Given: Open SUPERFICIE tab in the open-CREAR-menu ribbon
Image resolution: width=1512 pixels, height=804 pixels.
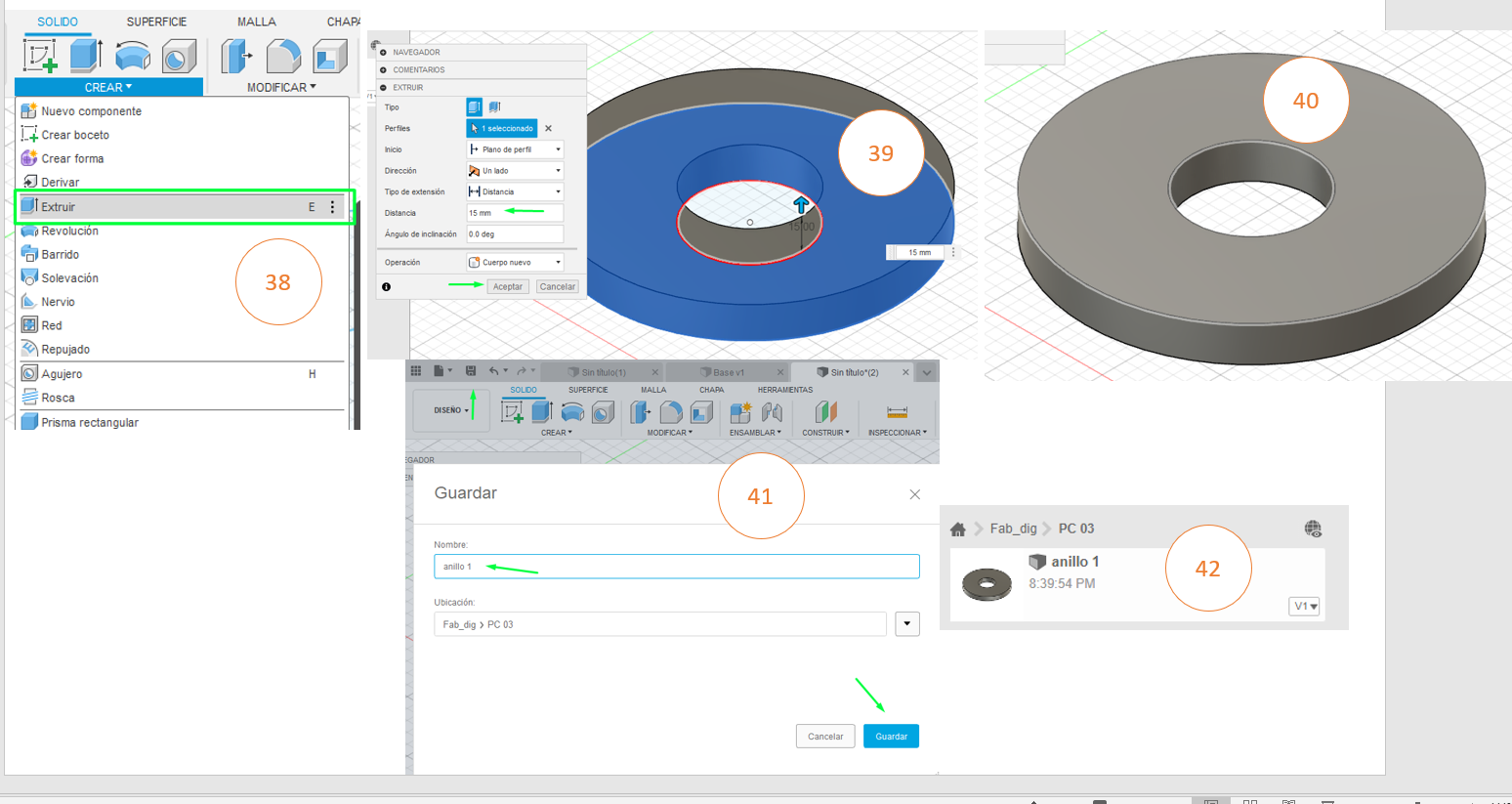Looking at the screenshot, I should pyautogui.click(x=156, y=21).
